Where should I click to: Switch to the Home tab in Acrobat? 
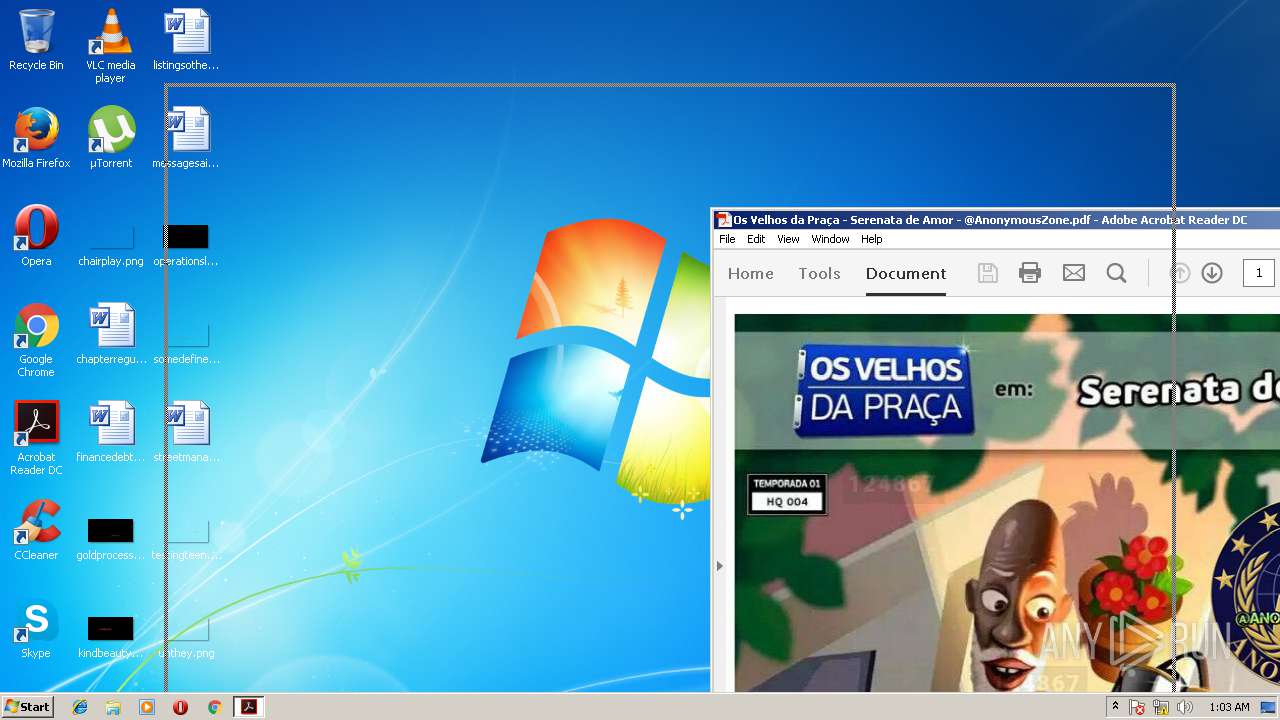751,273
